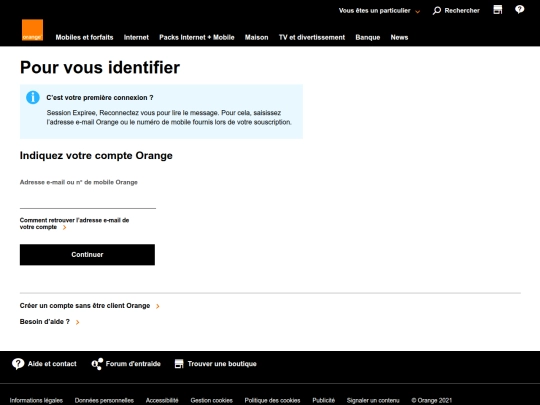Click Aide et contact question icon

18,364
